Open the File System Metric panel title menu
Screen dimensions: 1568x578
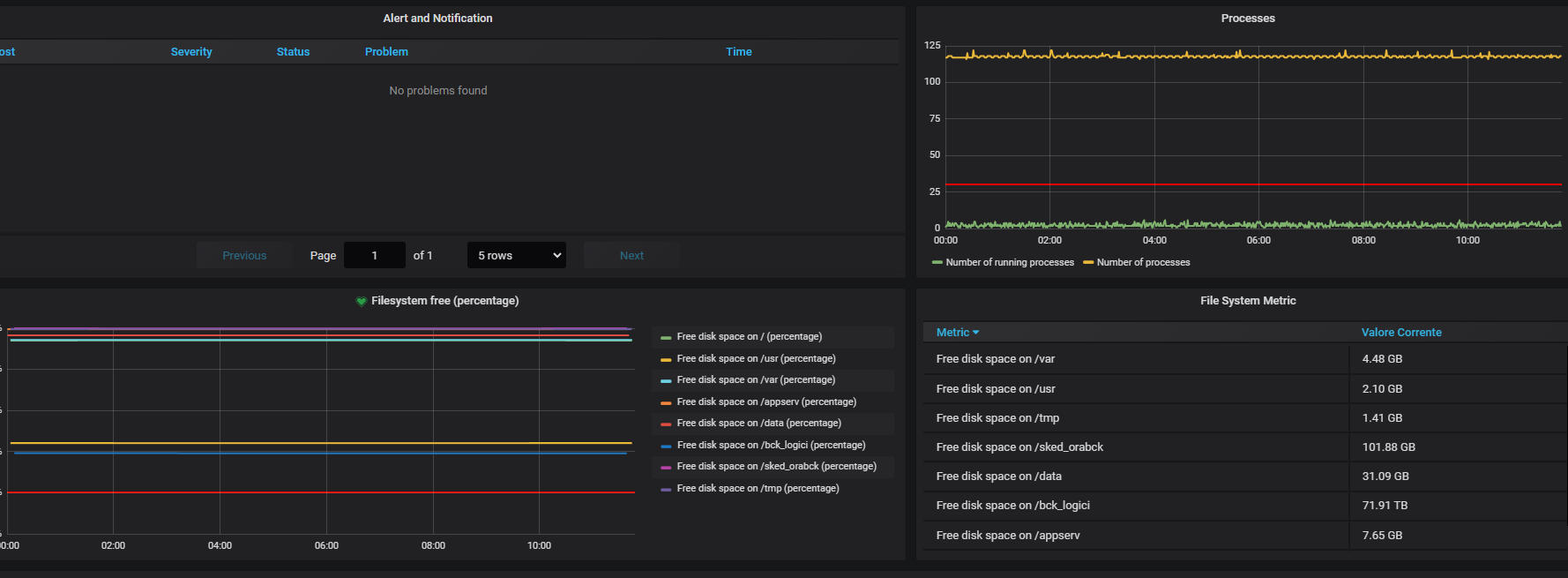pos(1248,301)
